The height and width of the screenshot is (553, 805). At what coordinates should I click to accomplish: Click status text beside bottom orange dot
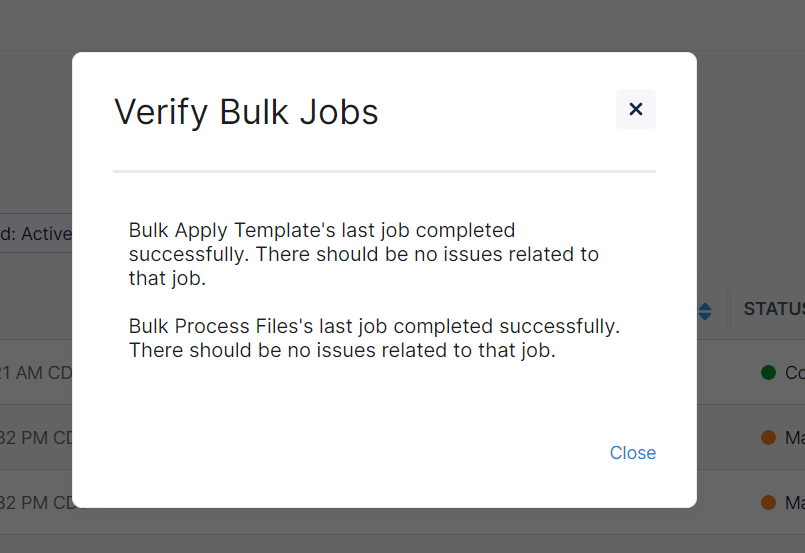coord(794,502)
